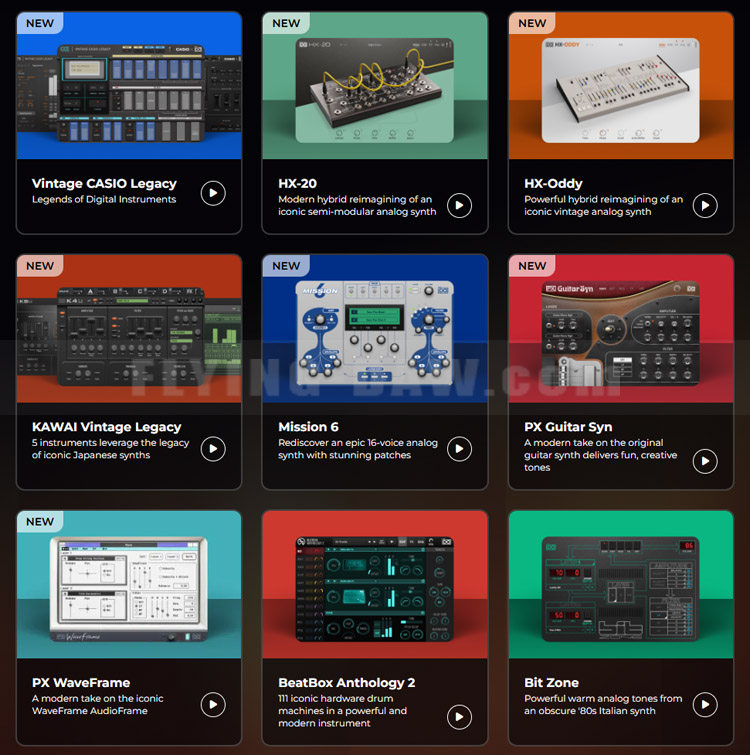
Task: Click the NEW badge on KAWAI Vintage Legacy
Action: point(40,266)
